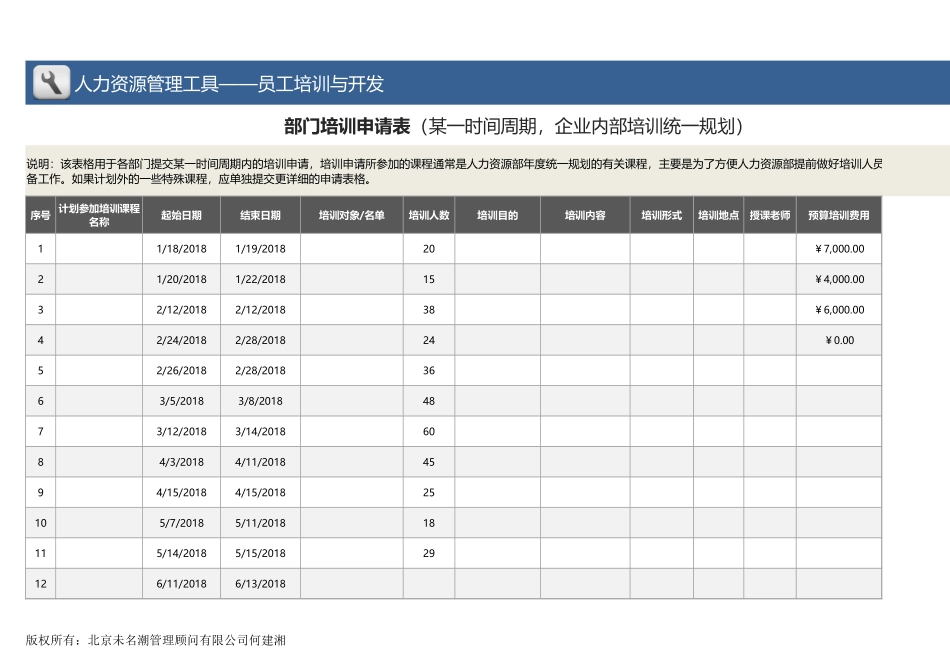Click trainee count cell 25
This screenshot has height=672, width=950.
[x=429, y=493]
